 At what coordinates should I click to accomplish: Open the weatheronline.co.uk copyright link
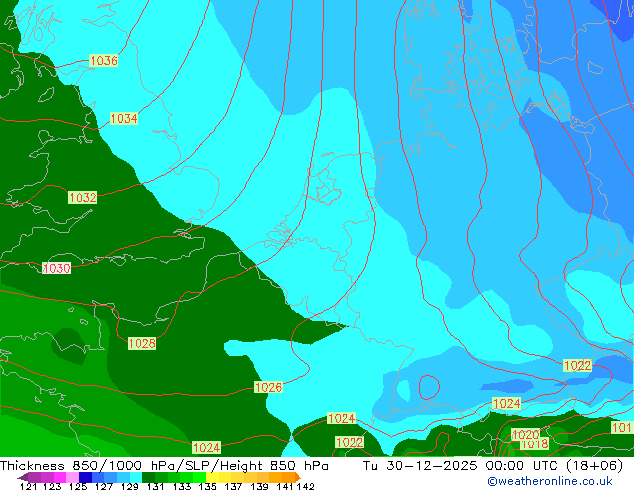(x=550, y=482)
